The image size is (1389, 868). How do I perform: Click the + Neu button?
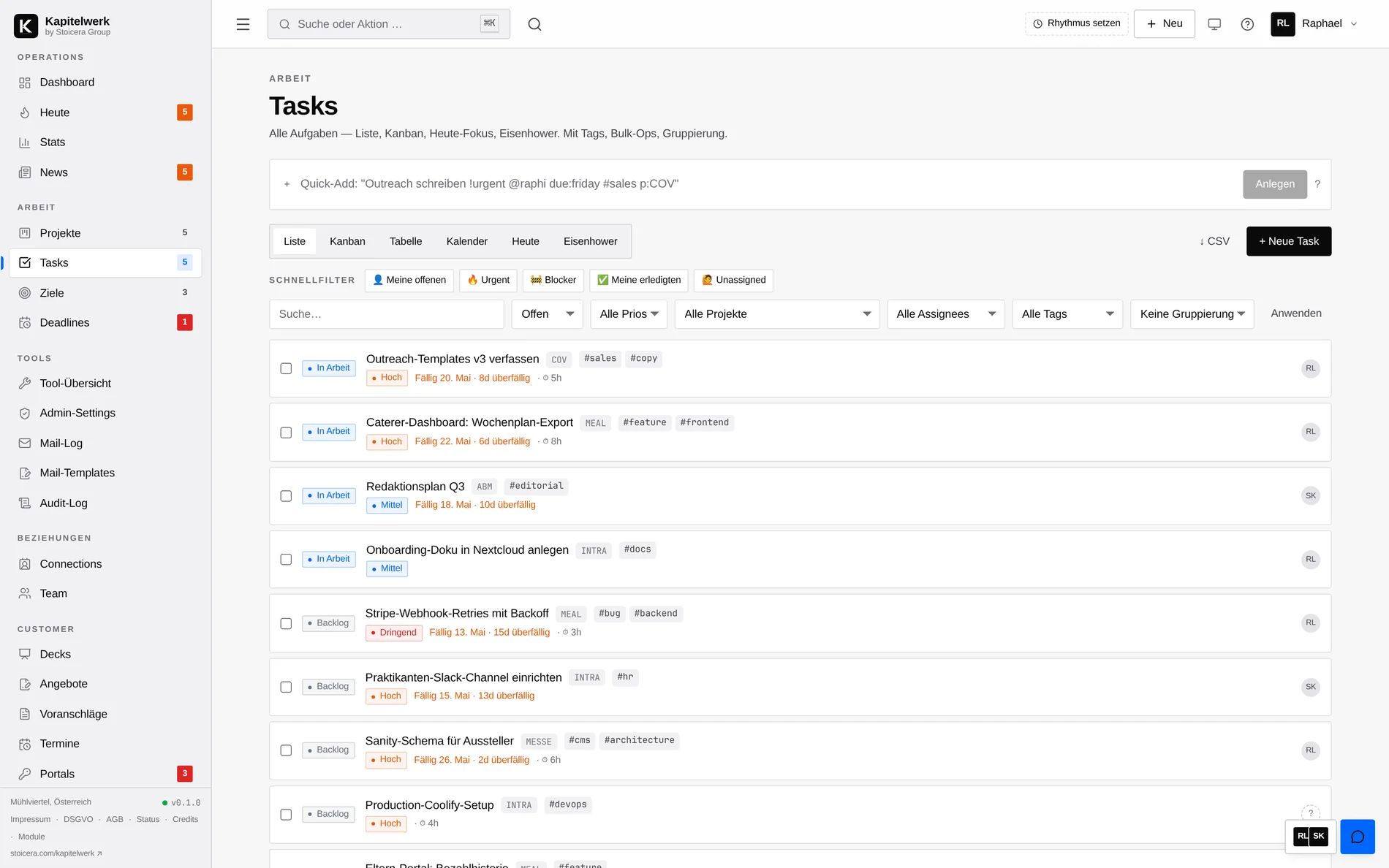pyautogui.click(x=1164, y=24)
